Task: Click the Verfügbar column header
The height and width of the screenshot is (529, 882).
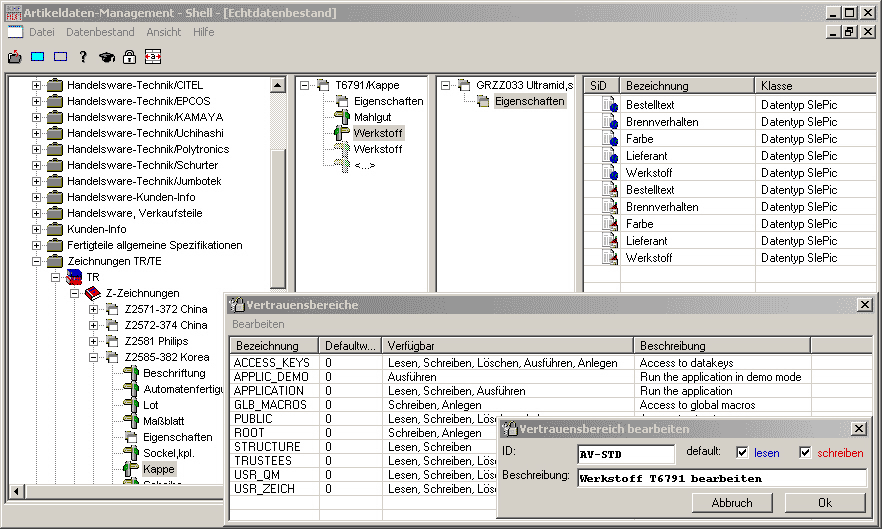Action: [507, 346]
